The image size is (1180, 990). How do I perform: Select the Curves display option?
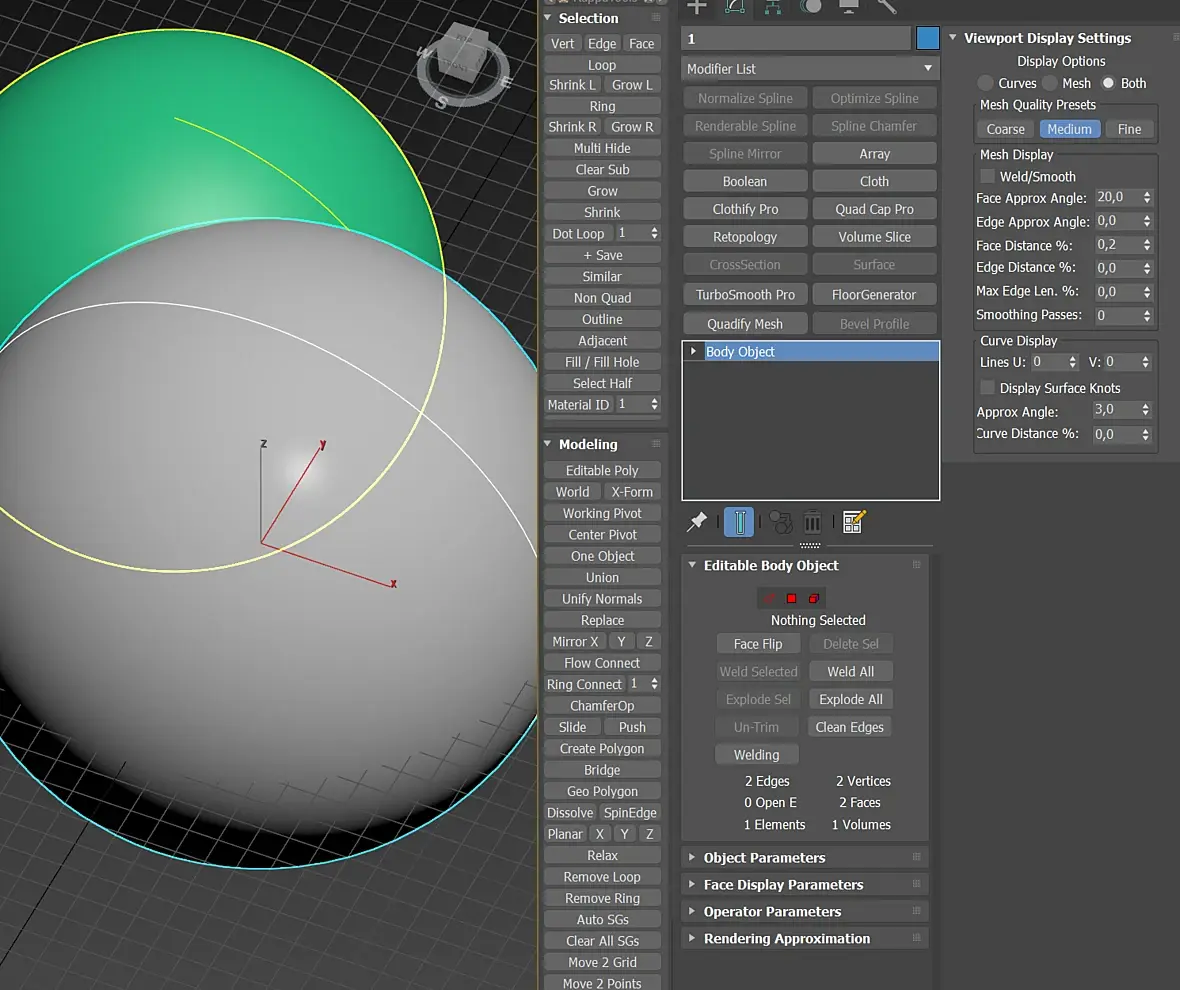(x=985, y=83)
